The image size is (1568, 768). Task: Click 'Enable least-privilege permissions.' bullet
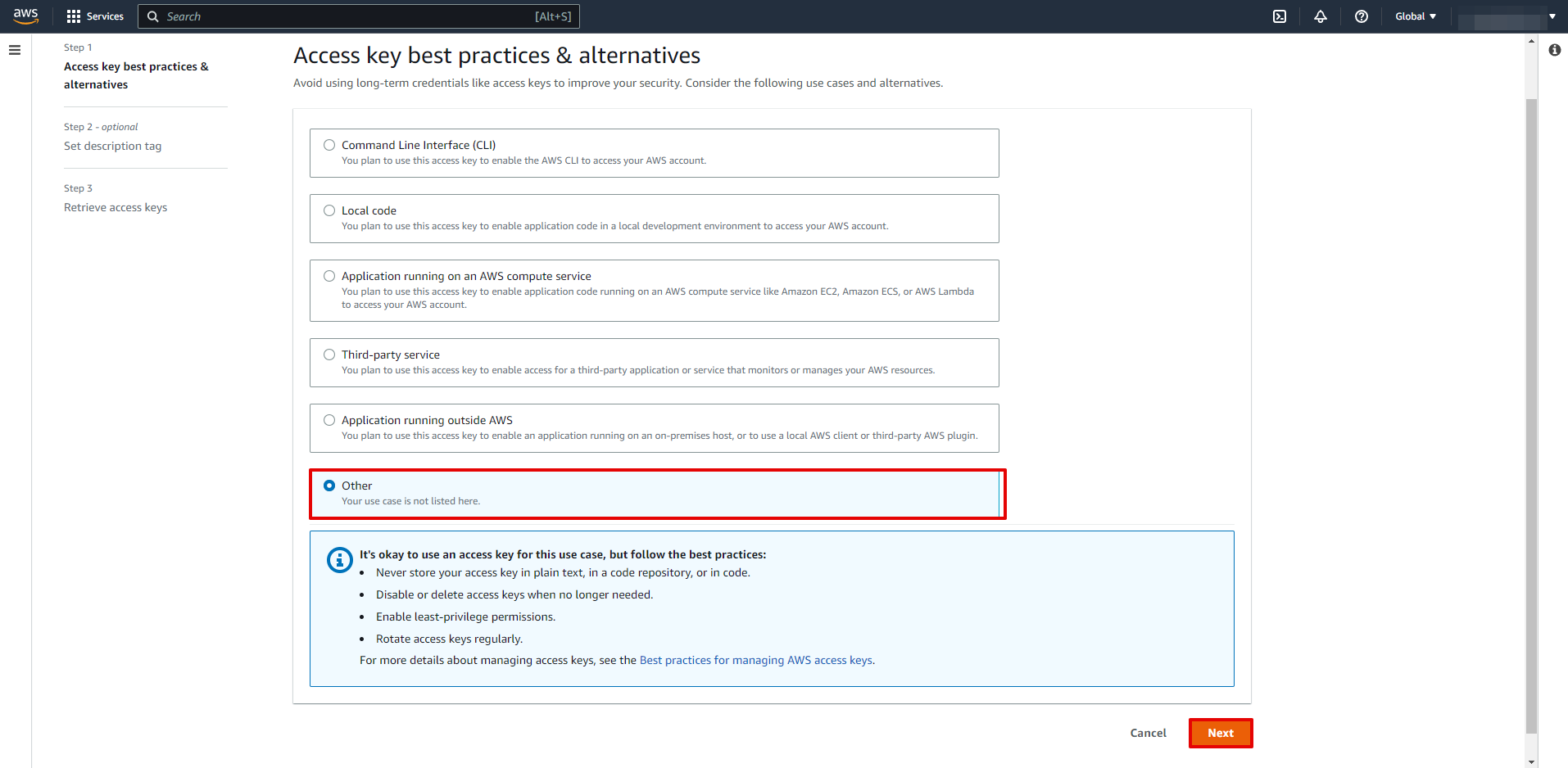465,617
